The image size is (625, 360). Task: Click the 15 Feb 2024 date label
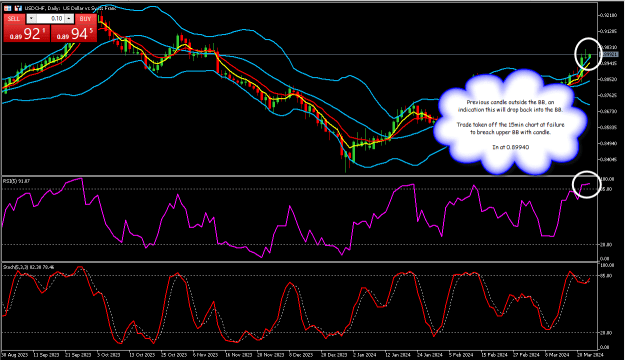coord(493,354)
